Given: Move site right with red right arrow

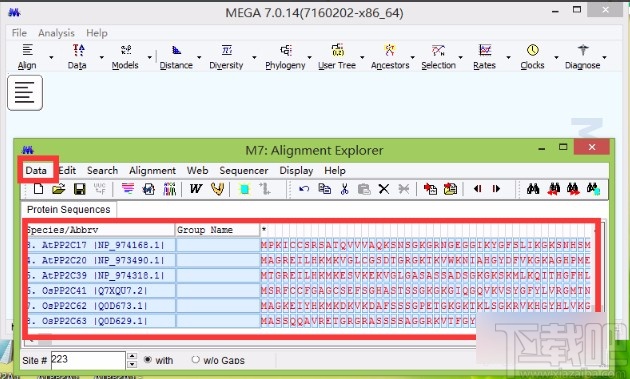Looking at the screenshot, I should [x=496, y=188].
